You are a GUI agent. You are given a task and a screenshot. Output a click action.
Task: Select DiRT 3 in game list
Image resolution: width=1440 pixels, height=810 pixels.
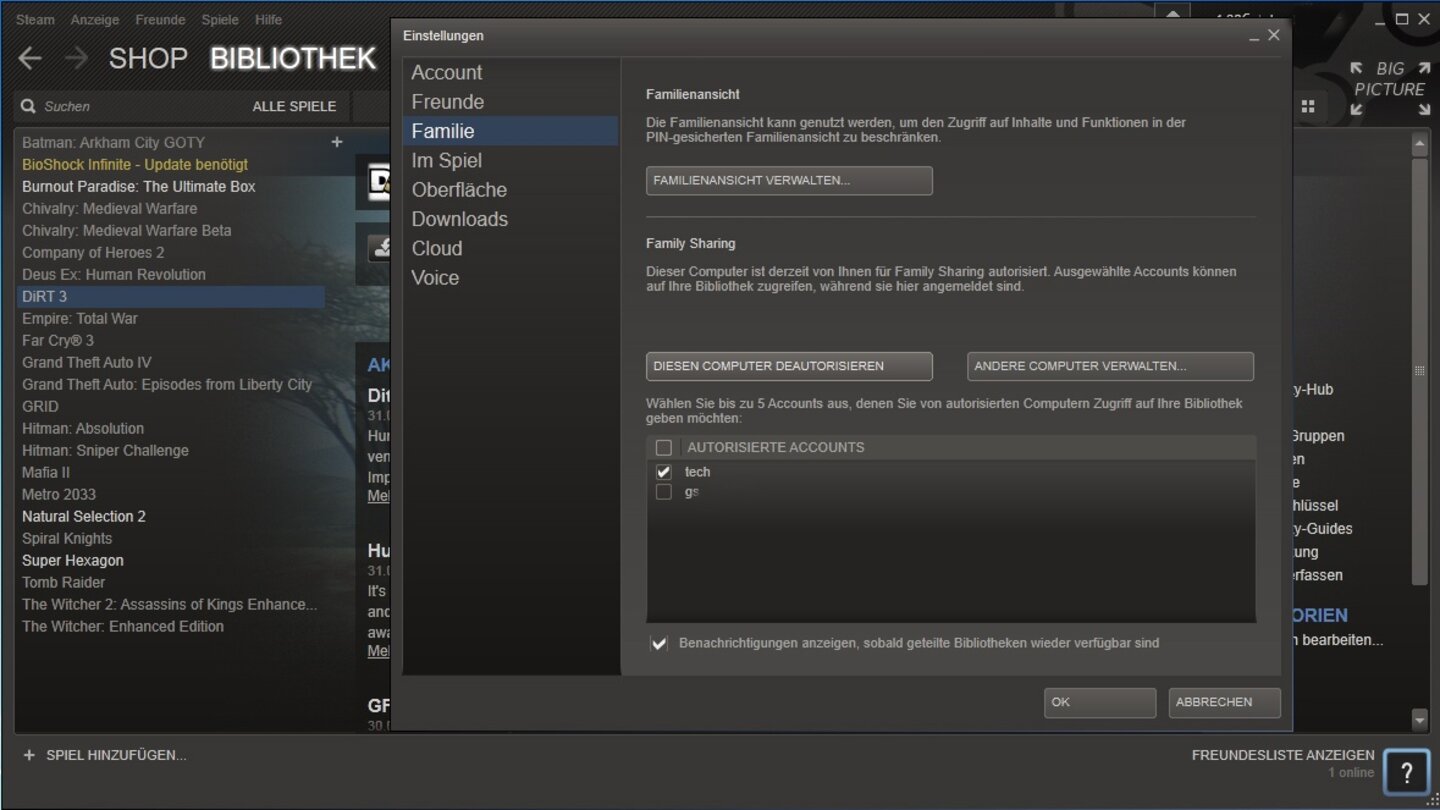(170, 296)
